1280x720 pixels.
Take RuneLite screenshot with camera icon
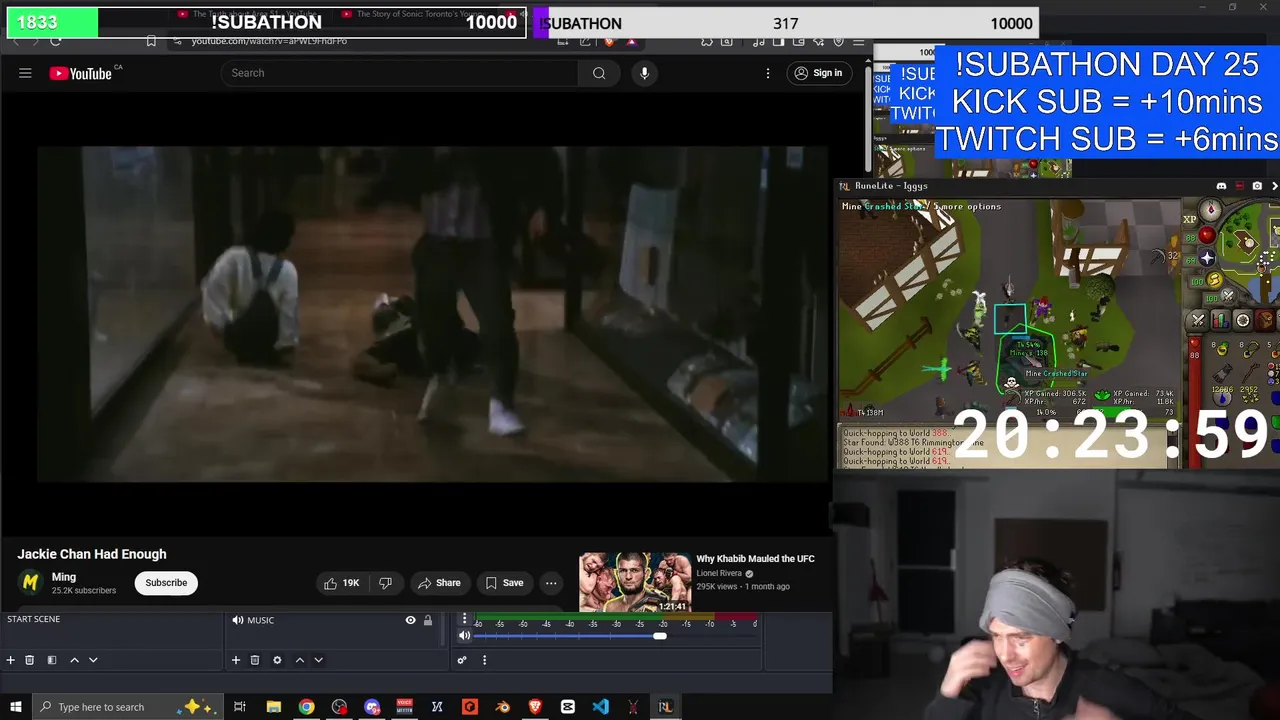pos(1257,186)
